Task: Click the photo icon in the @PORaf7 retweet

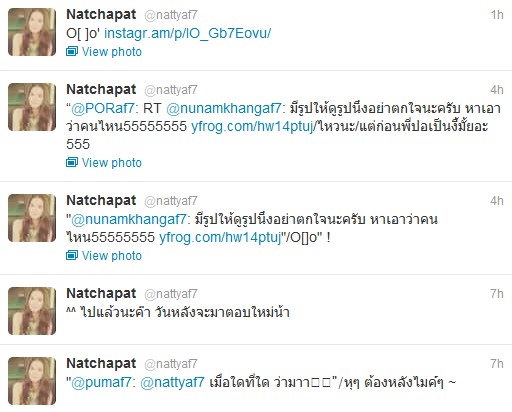Action: tap(72, 162)
